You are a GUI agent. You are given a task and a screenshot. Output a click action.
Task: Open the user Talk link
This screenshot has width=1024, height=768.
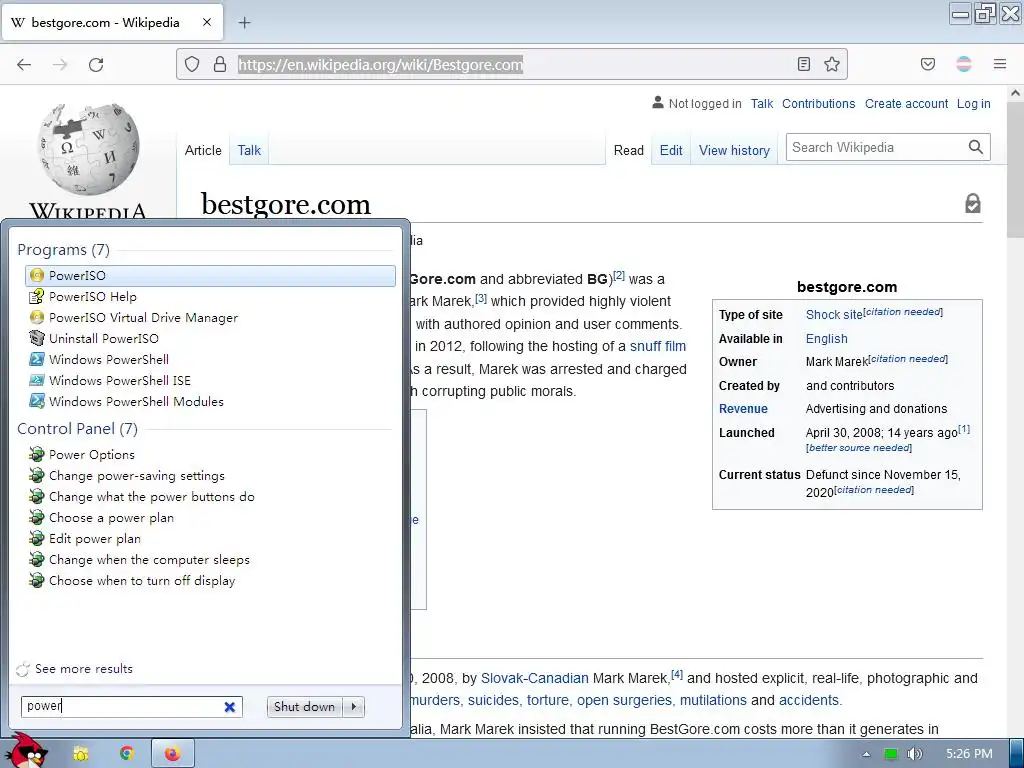pyautogui.click(x=761, y=103)
